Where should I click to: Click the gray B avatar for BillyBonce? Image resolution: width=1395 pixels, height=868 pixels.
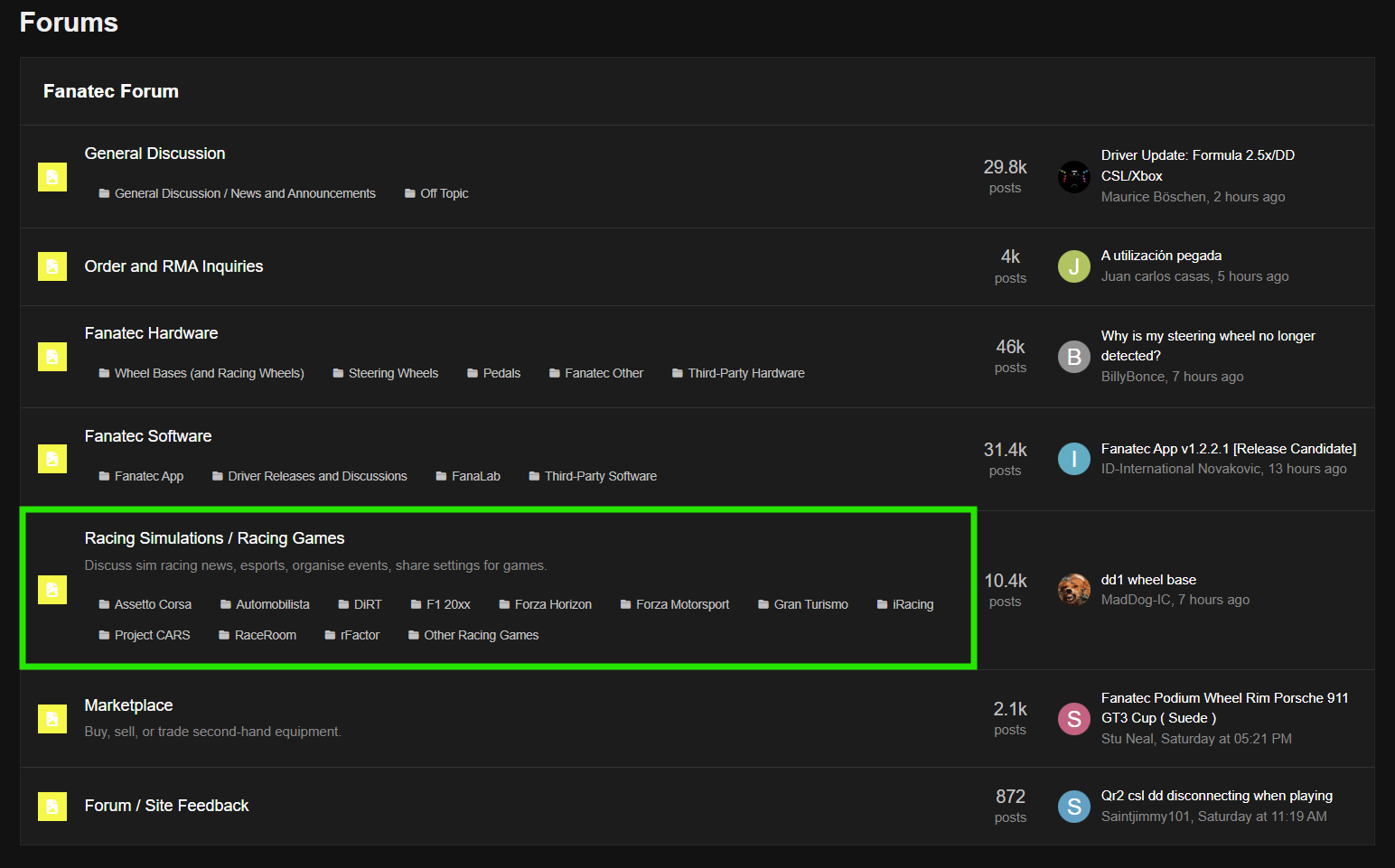point(1073,357)
